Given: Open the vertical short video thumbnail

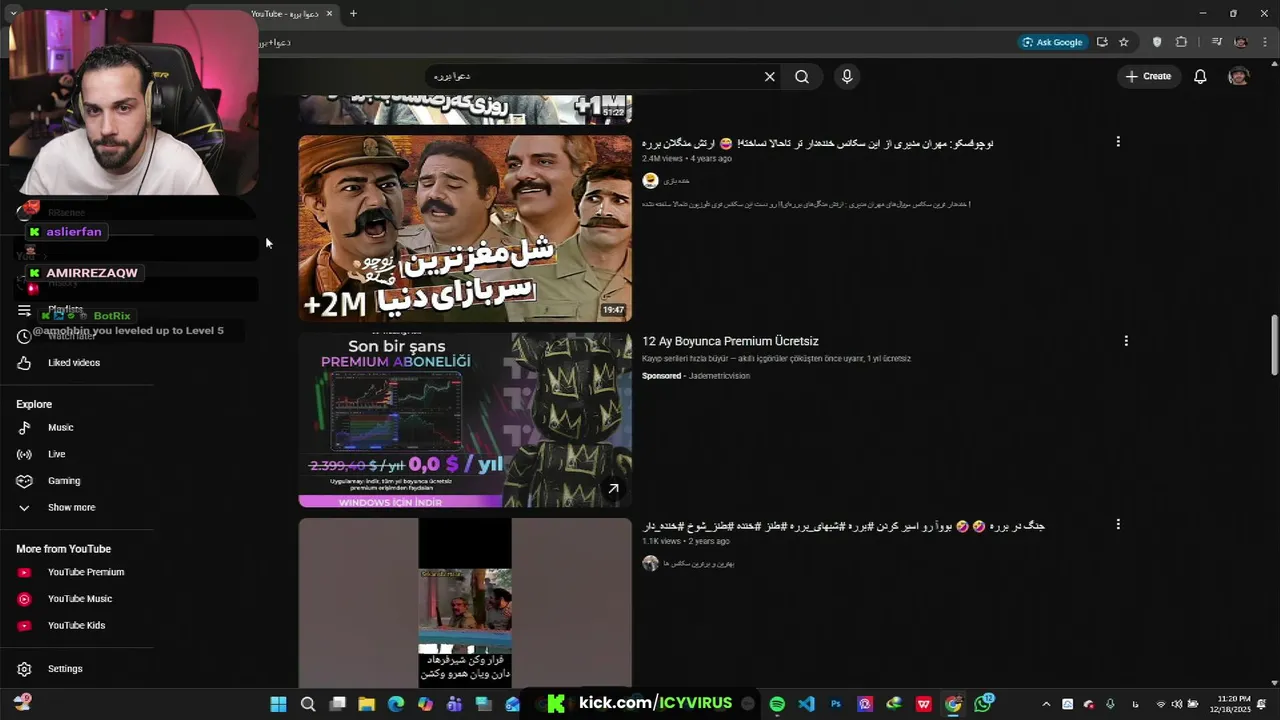Looking at the screenshot, I should [465, 602].
